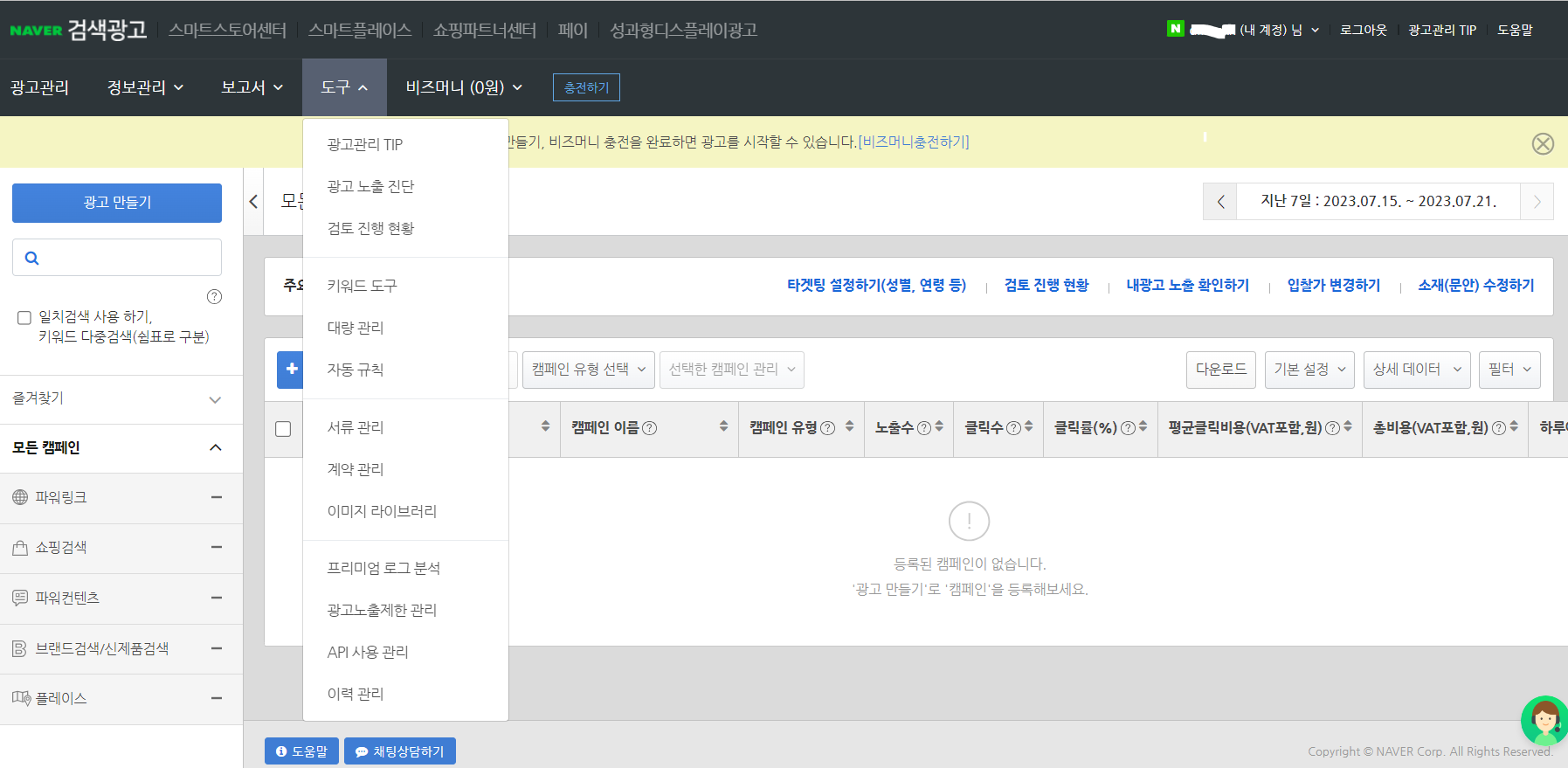1568x768 pixels.
Task: Click help icon next to 클릭수
Action: tap(1013, 428)
